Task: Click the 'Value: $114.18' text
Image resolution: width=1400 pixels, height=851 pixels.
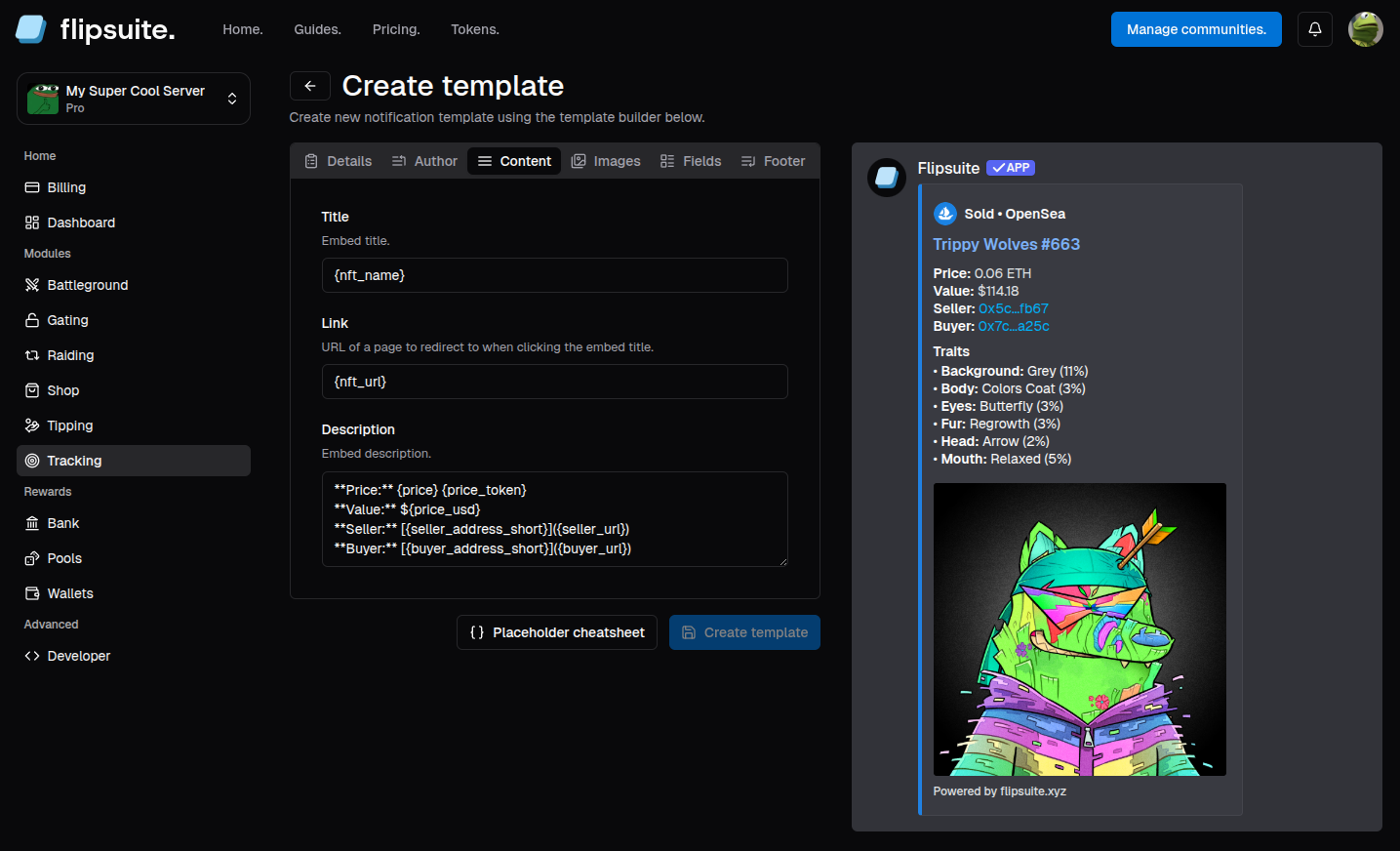Action: [977, 291]
